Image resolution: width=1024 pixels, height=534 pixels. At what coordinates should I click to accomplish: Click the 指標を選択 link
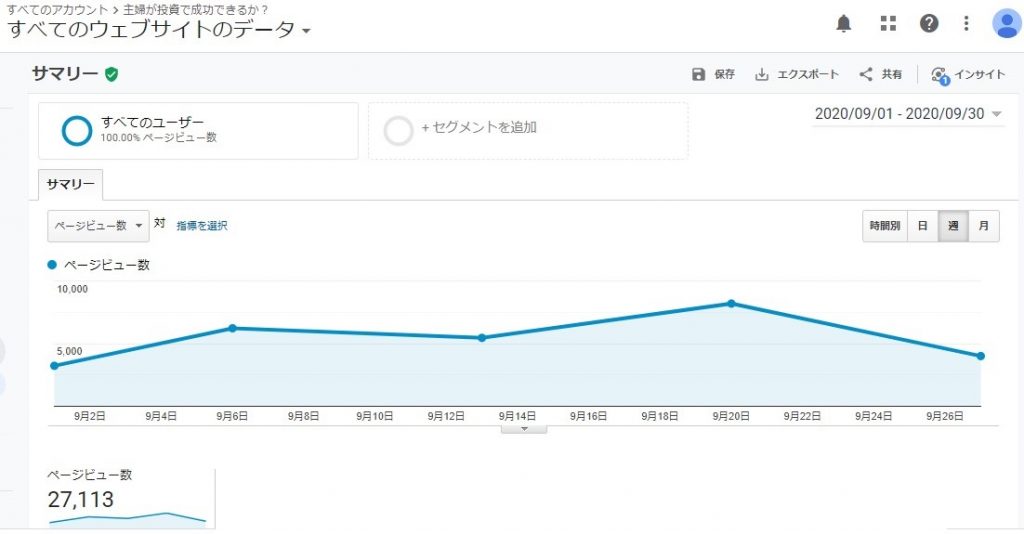(202, 226)
